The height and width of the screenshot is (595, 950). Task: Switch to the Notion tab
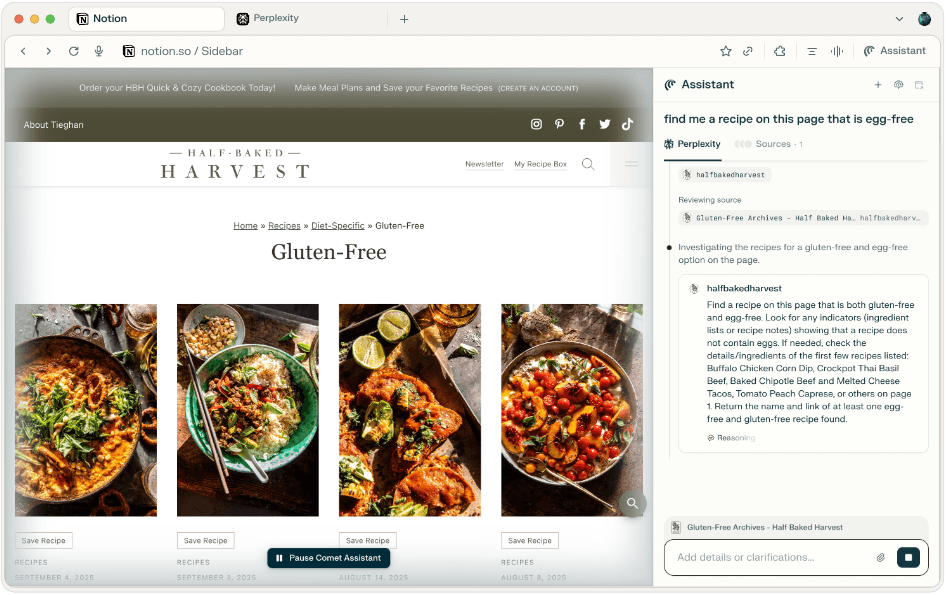pyautogui.click(x=146, y=19)
